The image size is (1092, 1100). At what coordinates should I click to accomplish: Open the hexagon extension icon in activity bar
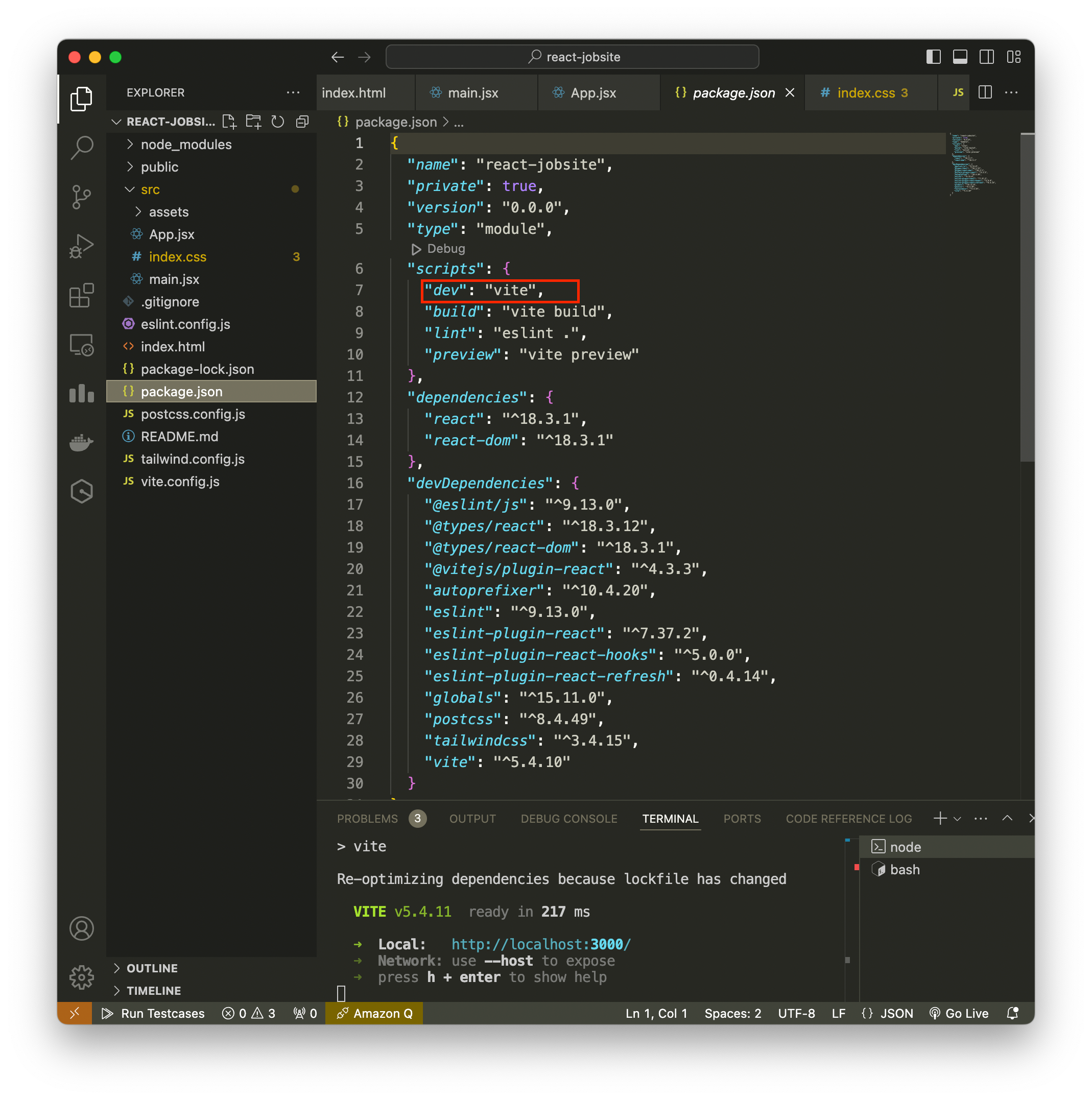pos(81,491)
